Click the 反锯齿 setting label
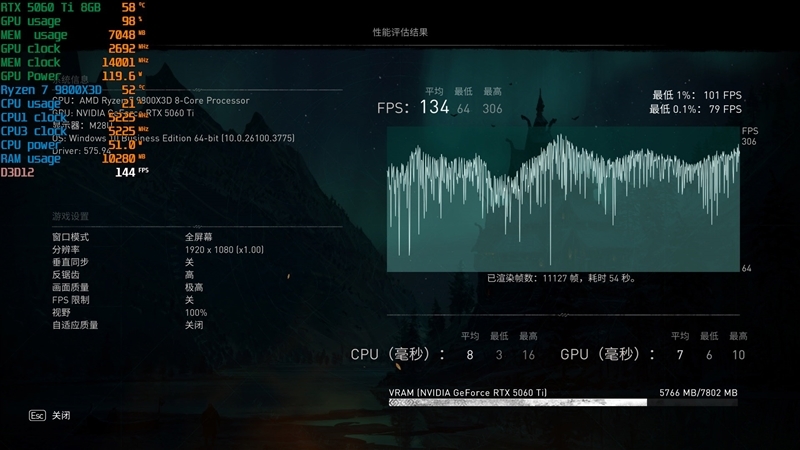The height and width of the screenshot is (450, 800). tap(66, 275)
